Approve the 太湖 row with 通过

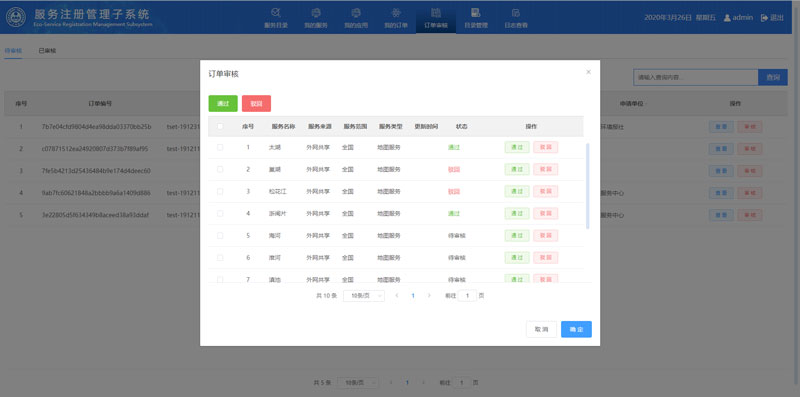(x=517, y=147)
